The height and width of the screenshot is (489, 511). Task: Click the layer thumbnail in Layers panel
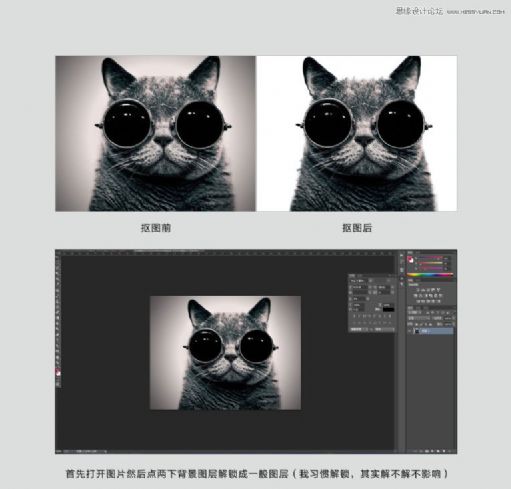417,331
